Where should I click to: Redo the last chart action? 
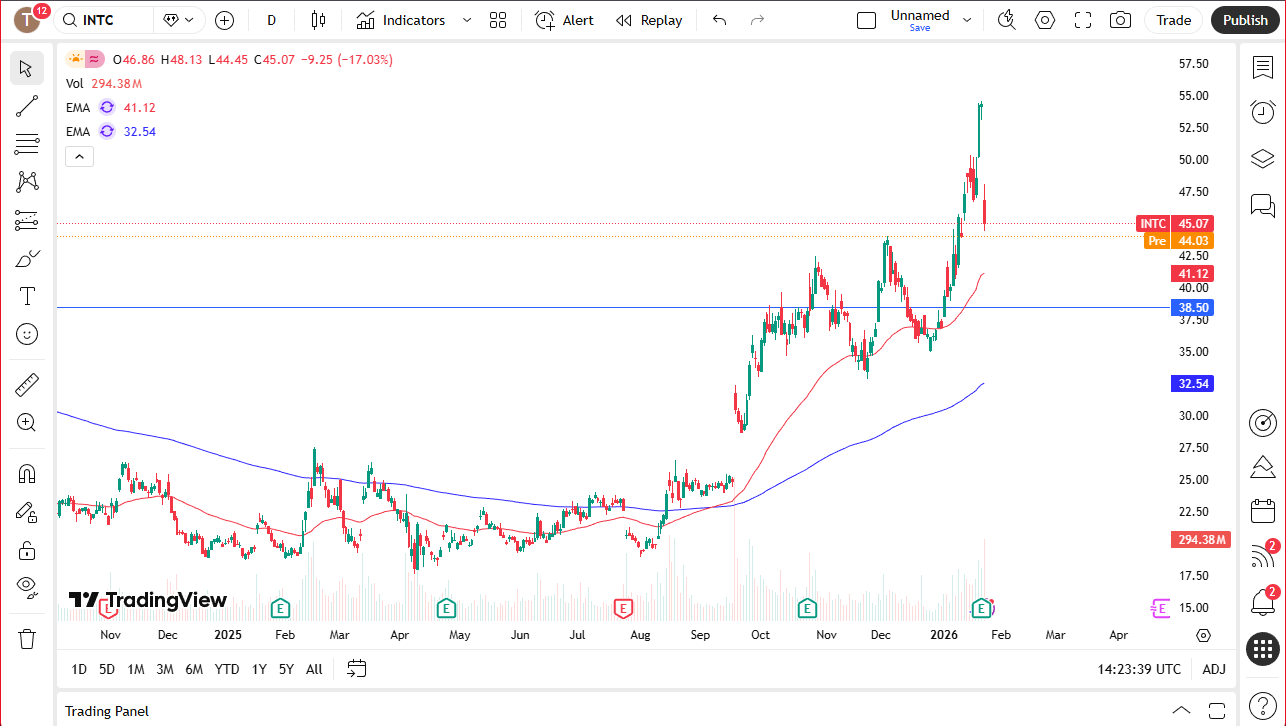757,20
